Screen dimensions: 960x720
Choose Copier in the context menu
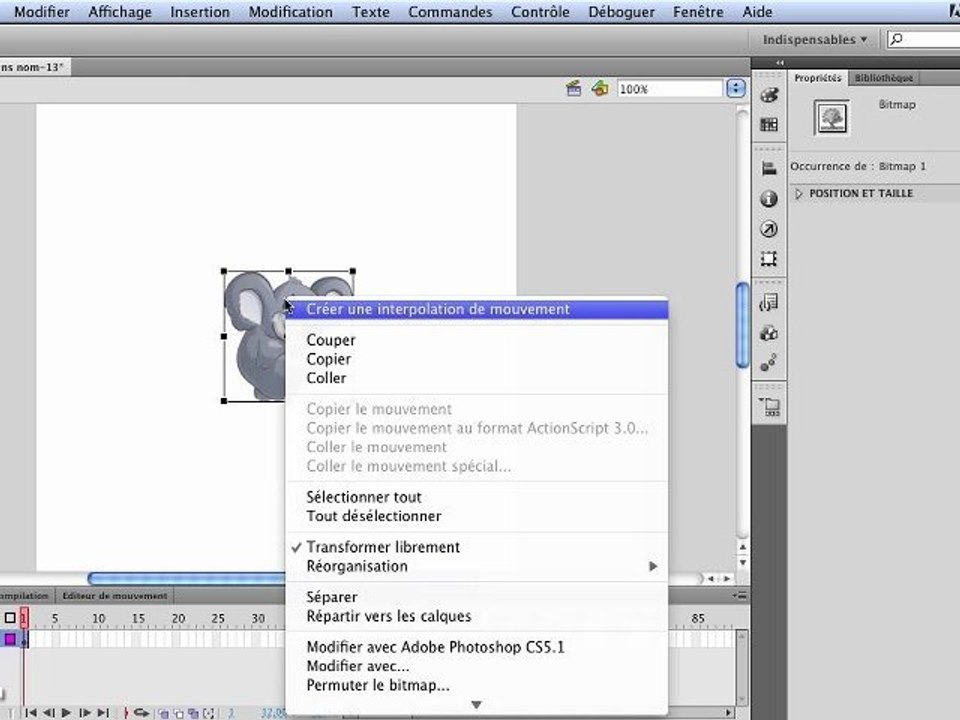pos(477,359)
